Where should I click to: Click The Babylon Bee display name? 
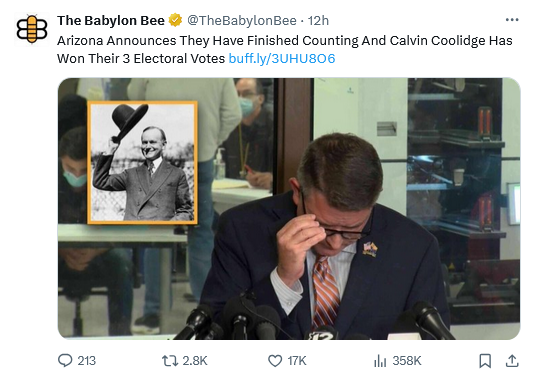111,20
